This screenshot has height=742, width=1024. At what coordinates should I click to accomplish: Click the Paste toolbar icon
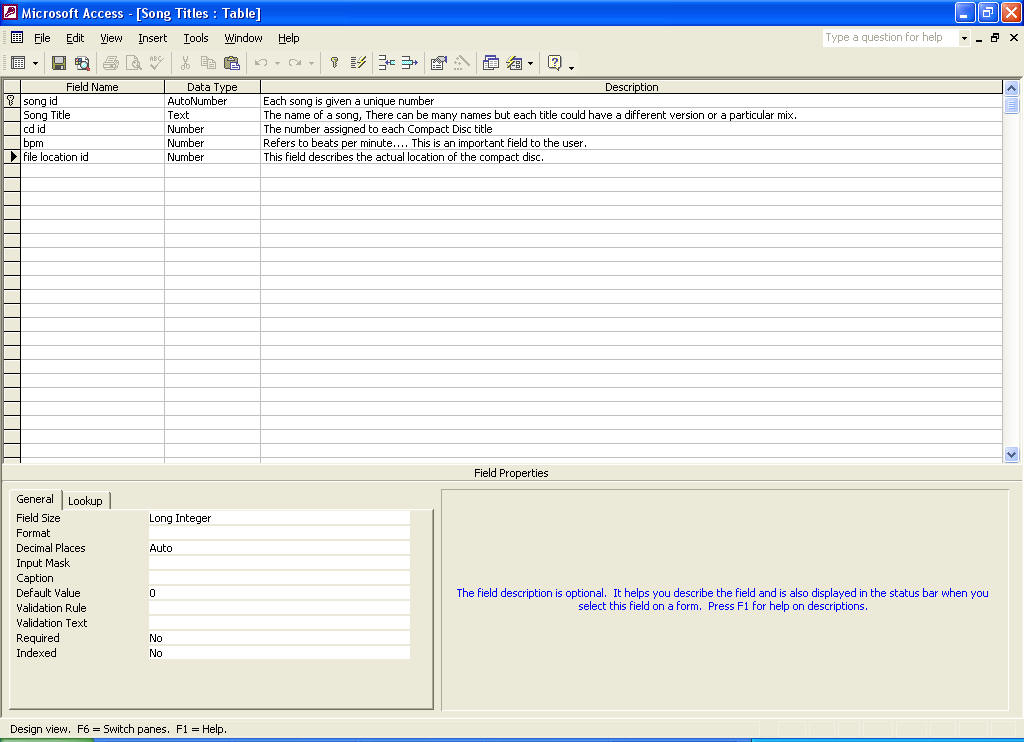pos(232,63)
